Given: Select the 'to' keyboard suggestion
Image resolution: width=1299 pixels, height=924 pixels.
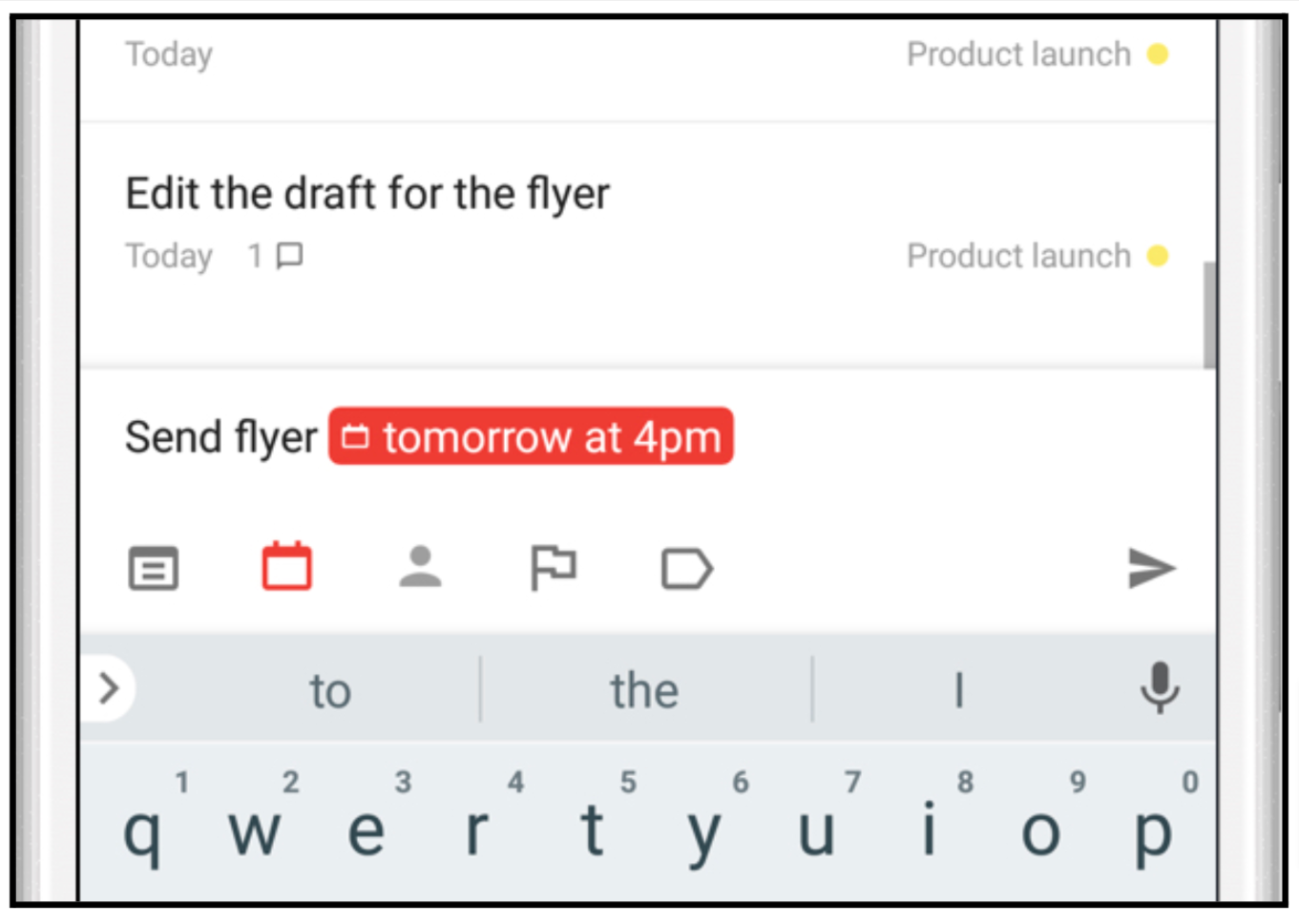Looking at the screenshot, I should tap(328, 689).
